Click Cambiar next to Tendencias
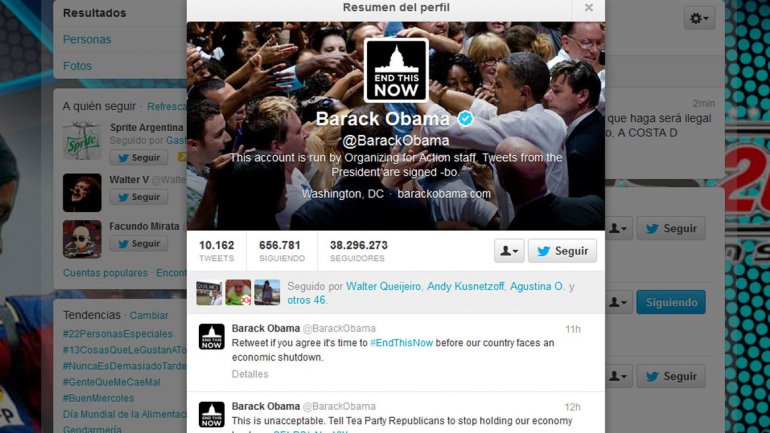 (x=149, y=316)
